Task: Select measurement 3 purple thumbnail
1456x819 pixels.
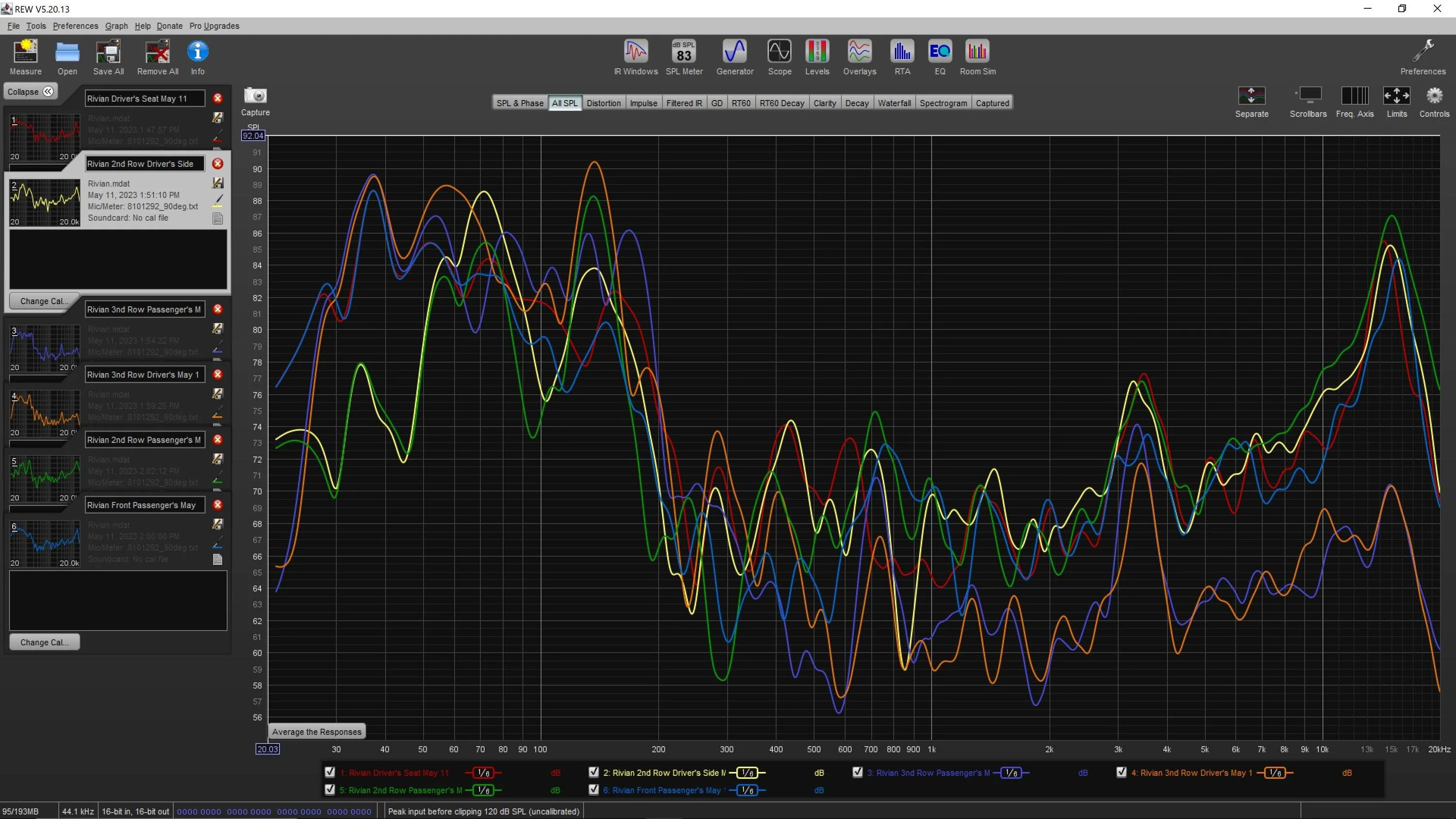Action: (45, 349)
